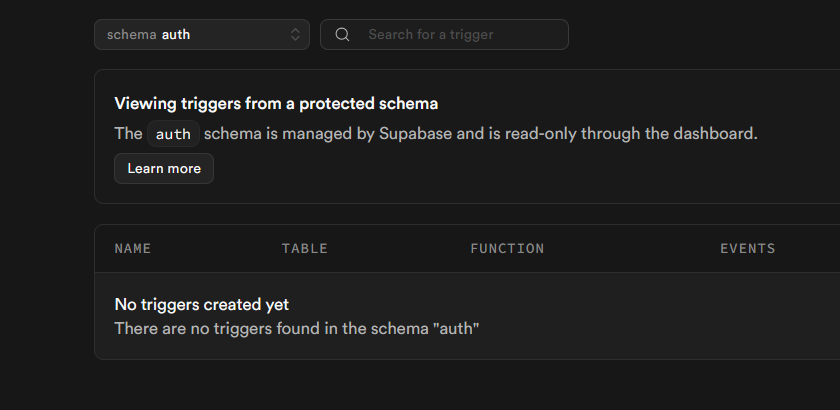The width and height of the screenshot is (840, 410).
Task: Select the FUNCTION column header
Action: coord(507,248)
